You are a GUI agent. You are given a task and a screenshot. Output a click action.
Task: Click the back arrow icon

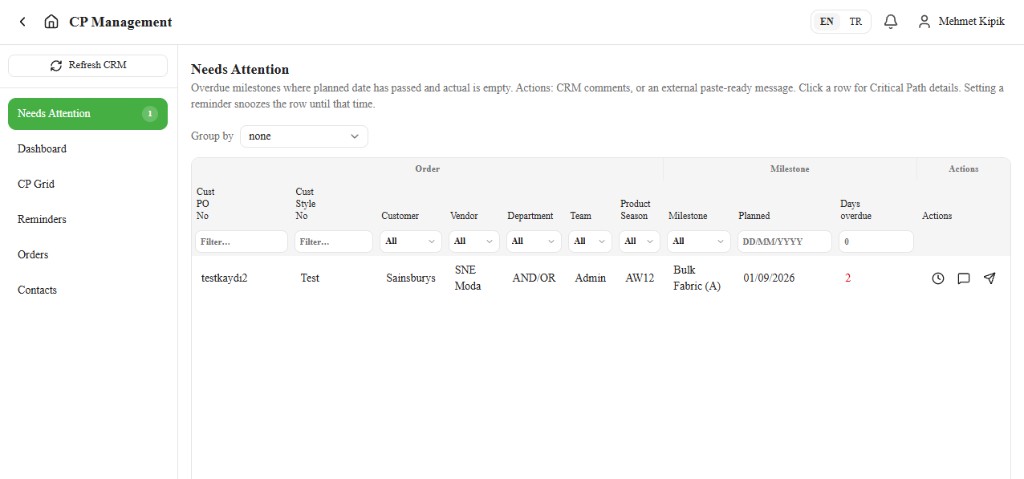point(23,22)
